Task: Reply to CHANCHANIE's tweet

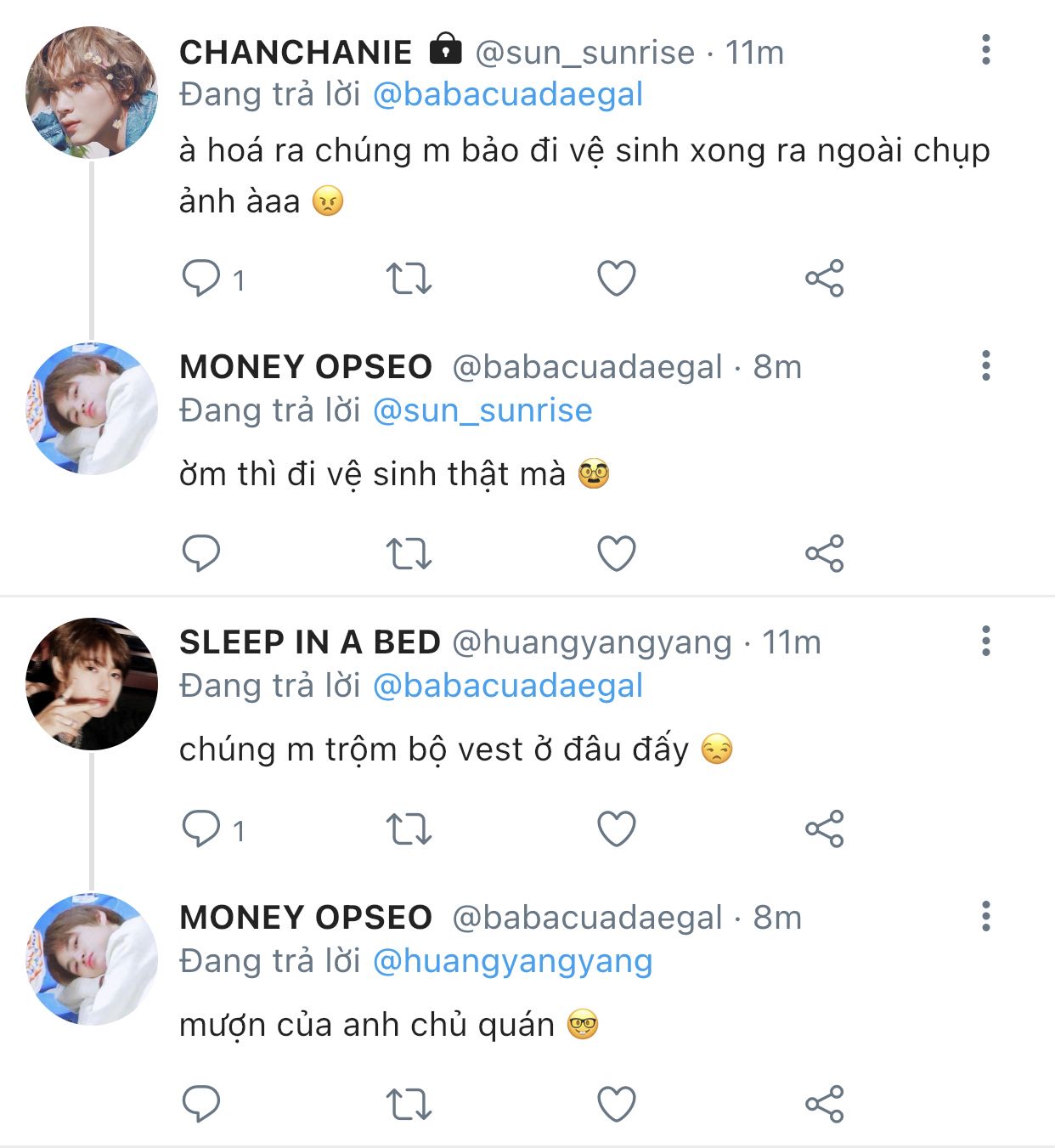Action: tap(201, 278)
